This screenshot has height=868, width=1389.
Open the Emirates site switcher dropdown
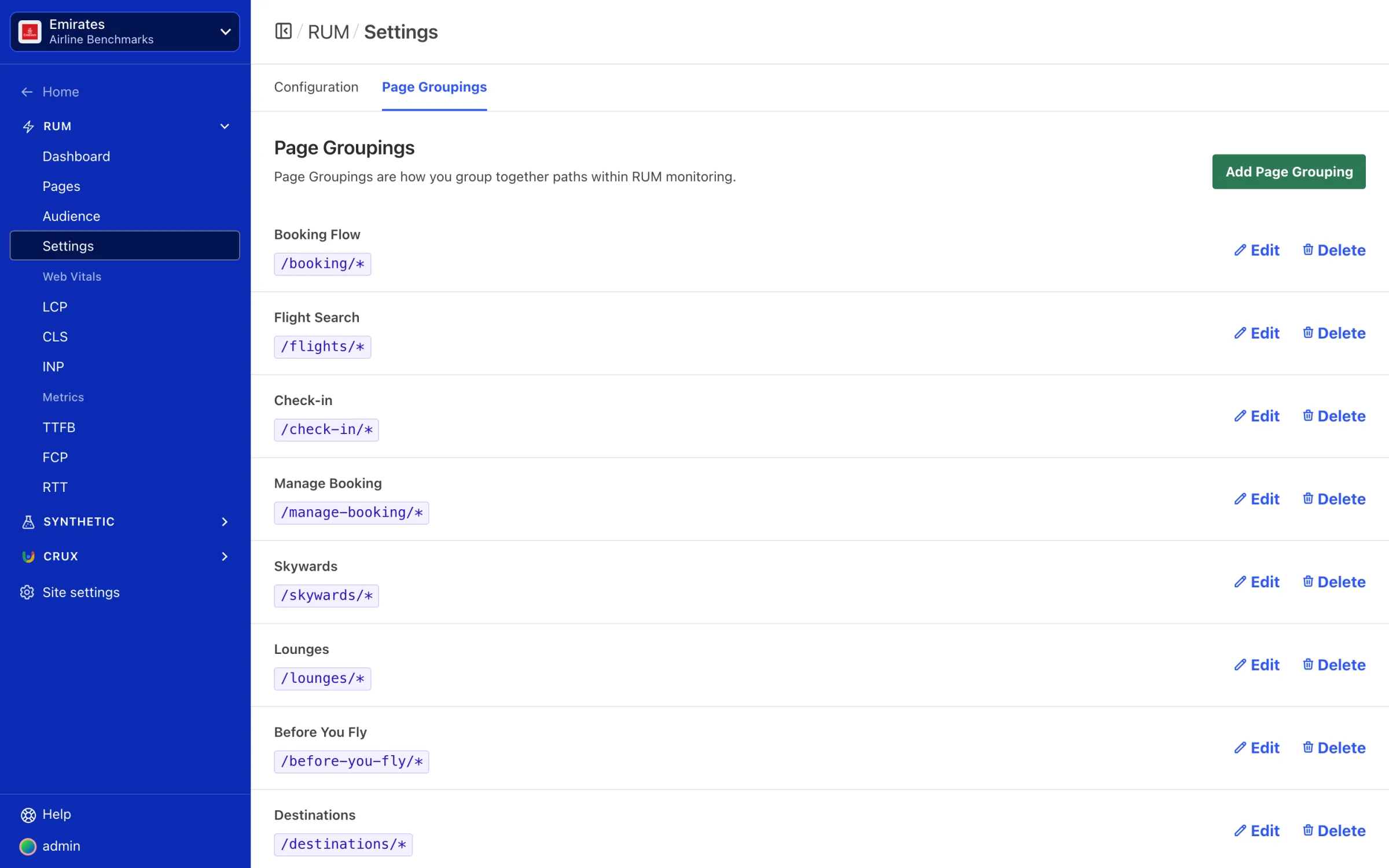pos(125,32)
